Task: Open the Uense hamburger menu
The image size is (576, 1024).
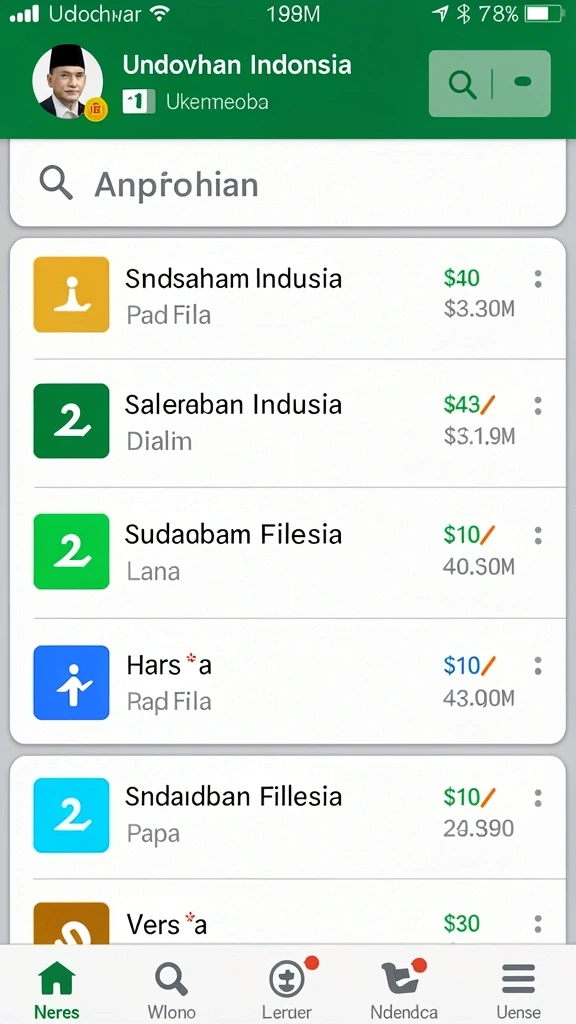Action: coord(519,989)
